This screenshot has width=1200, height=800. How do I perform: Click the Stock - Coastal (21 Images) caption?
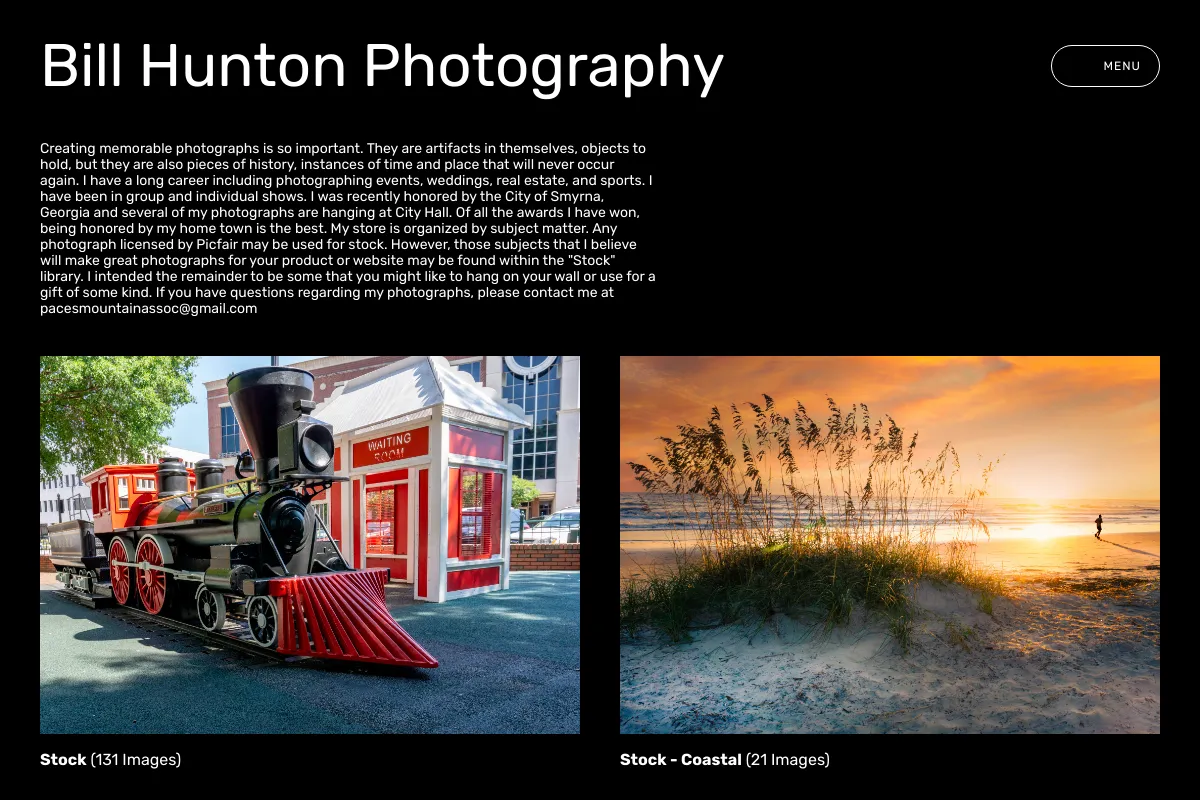coord(725,760)
